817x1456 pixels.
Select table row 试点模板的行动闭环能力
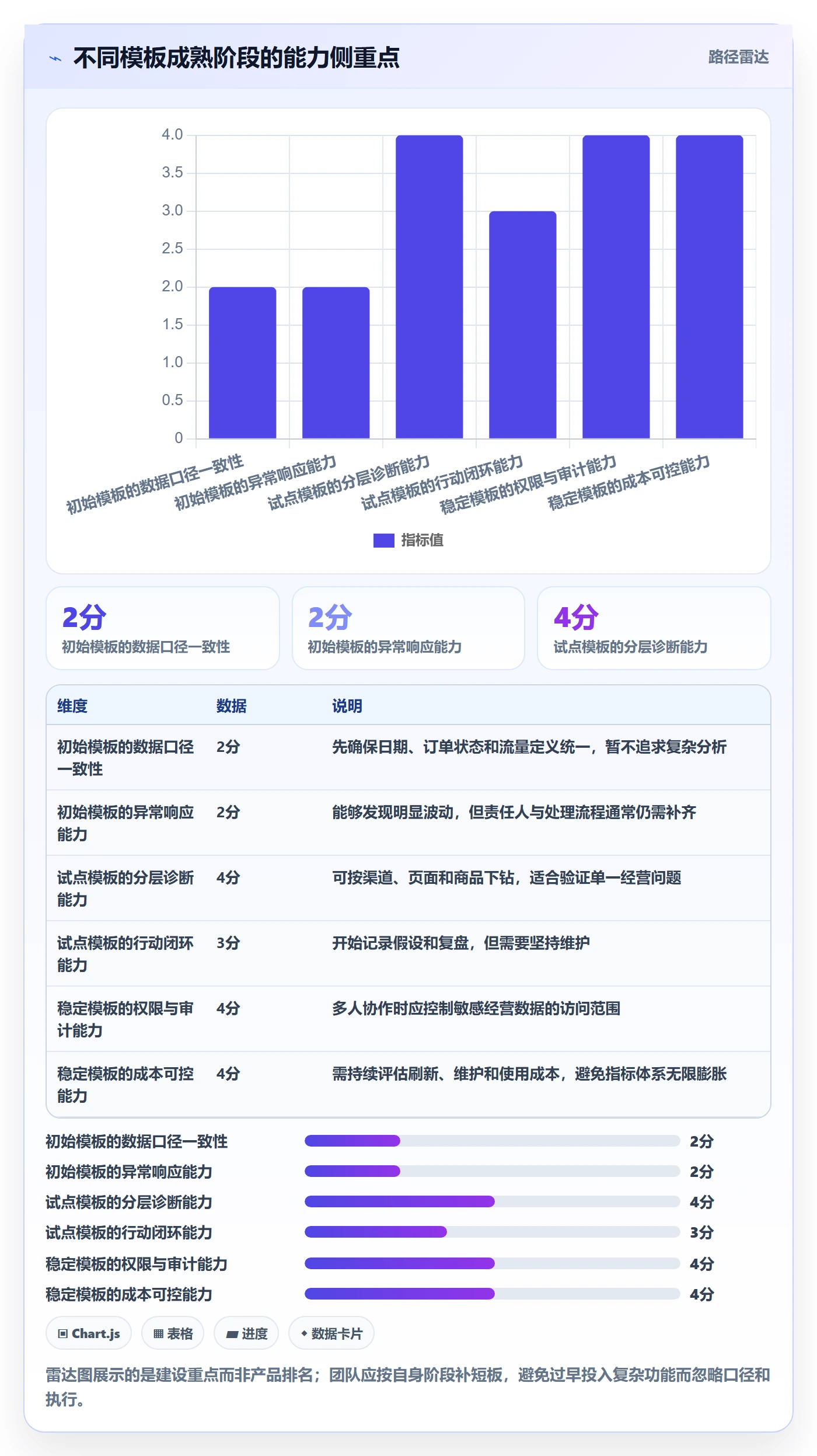coord(408,954)
